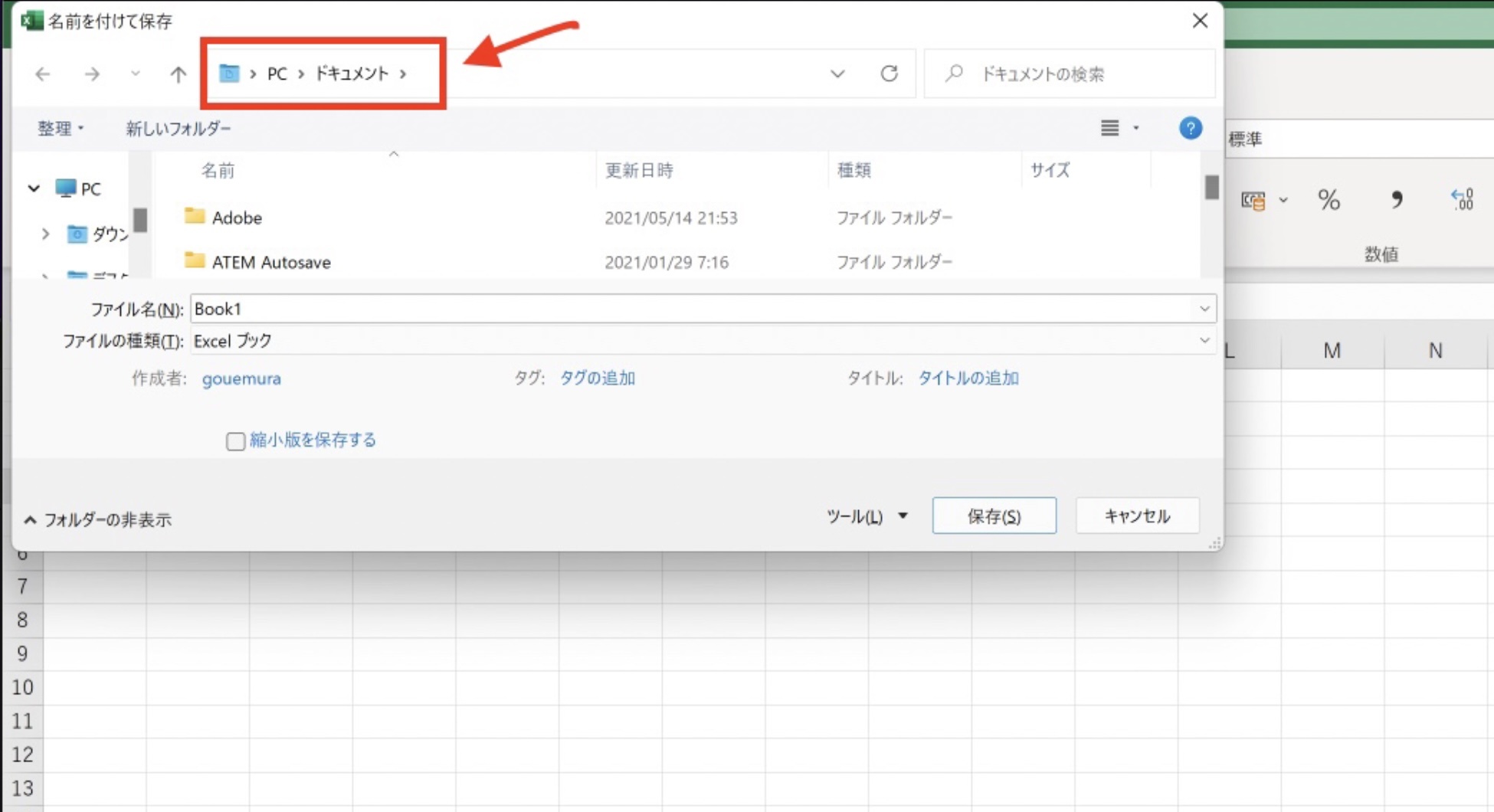Click the file name input field
Image resolution: width=1494 pixels, height=812 pixels.
click(690, 309)
